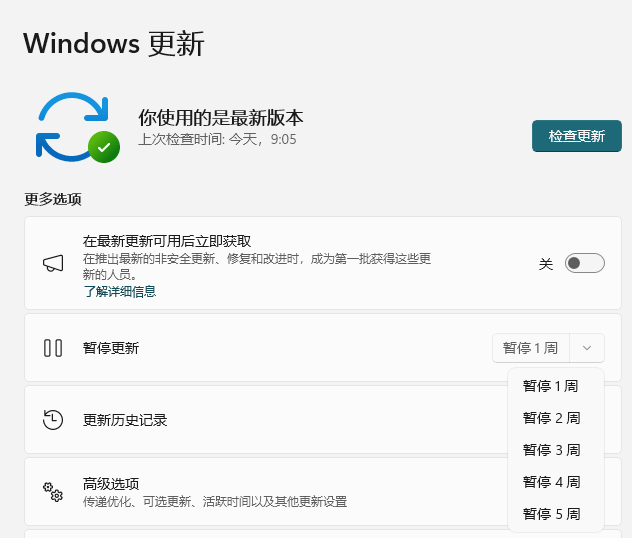Choose 暂停 3 周 in the dropdown list
The image size is (632, 538).
click(556, 450)
